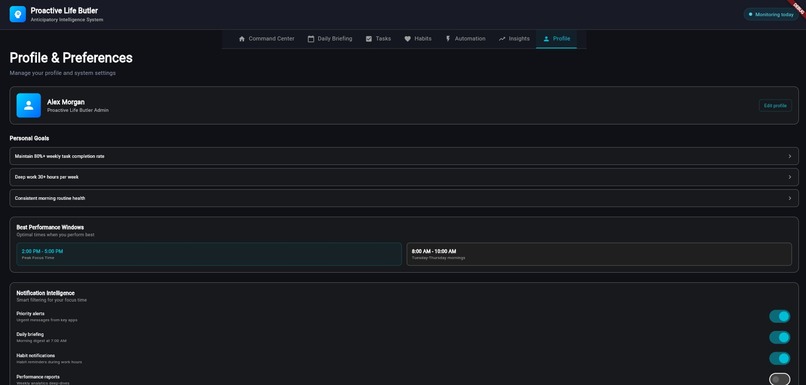Image resolution: width=806 pixels, height=385 pixels.
Task: Select the Automation tab
Action: (465, 39)
